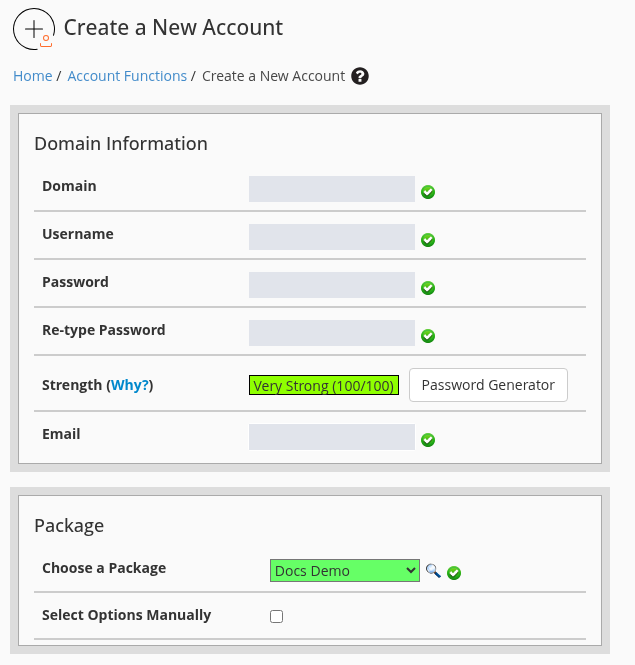Screen dimensions: 635x665
Task: Focus the Password input field
Action: tap(332, 285)
